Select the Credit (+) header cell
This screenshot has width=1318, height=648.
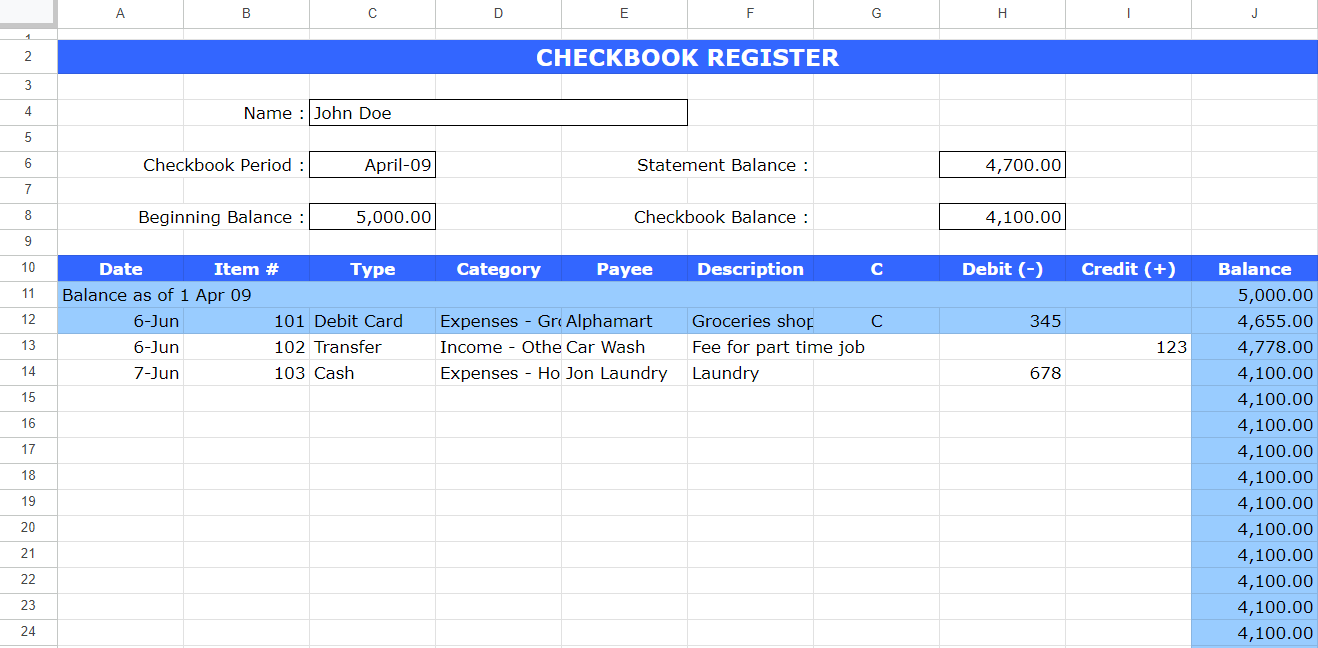click(1128, 268)
